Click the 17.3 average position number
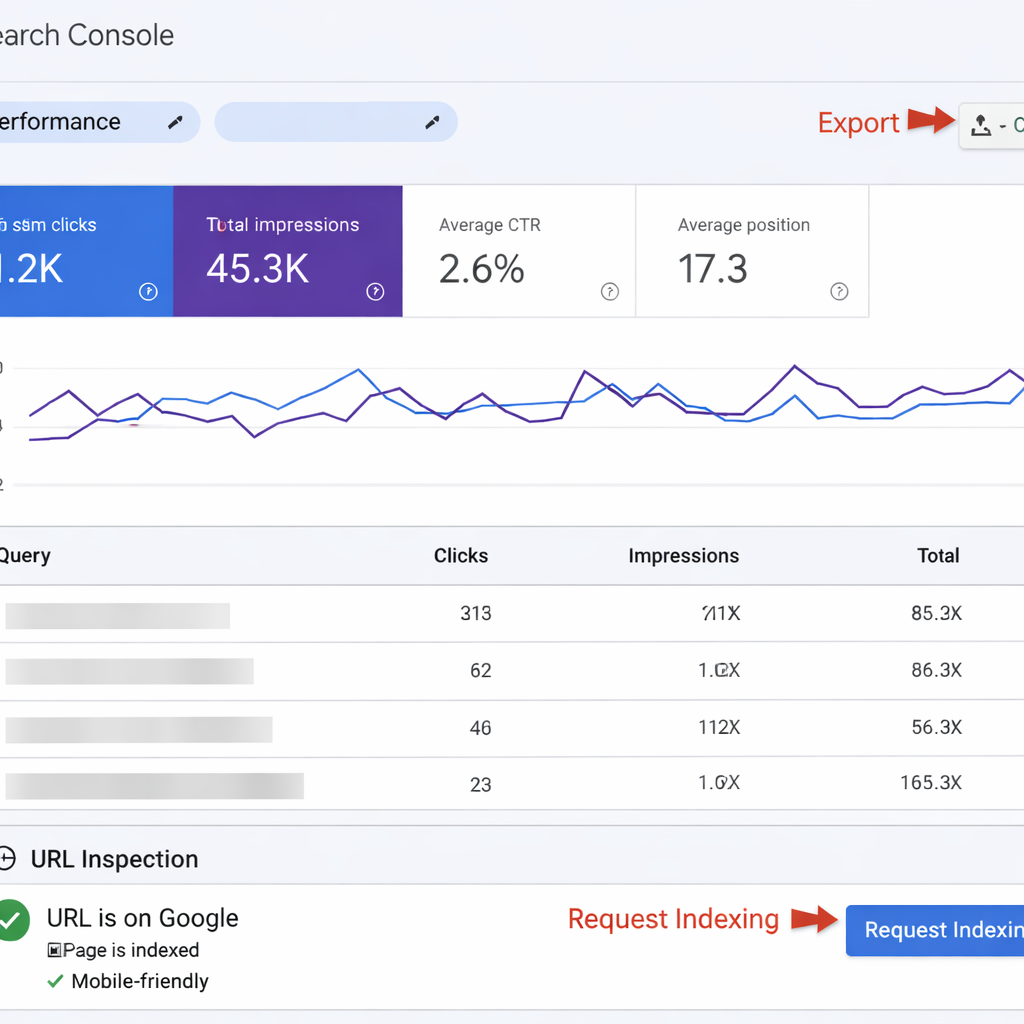The height and width of the screenshot is (1024, 1024). 712,268
